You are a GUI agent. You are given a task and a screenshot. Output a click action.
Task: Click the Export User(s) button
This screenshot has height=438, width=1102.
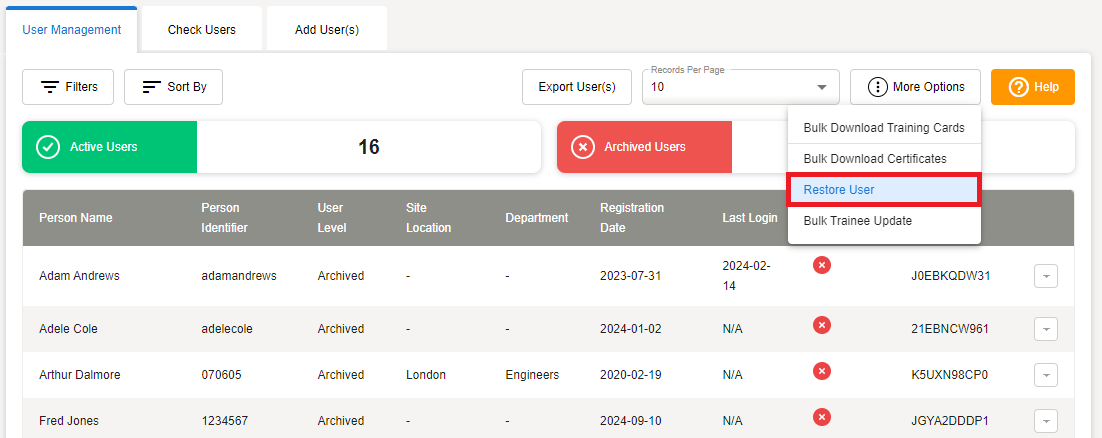(577, 87)
